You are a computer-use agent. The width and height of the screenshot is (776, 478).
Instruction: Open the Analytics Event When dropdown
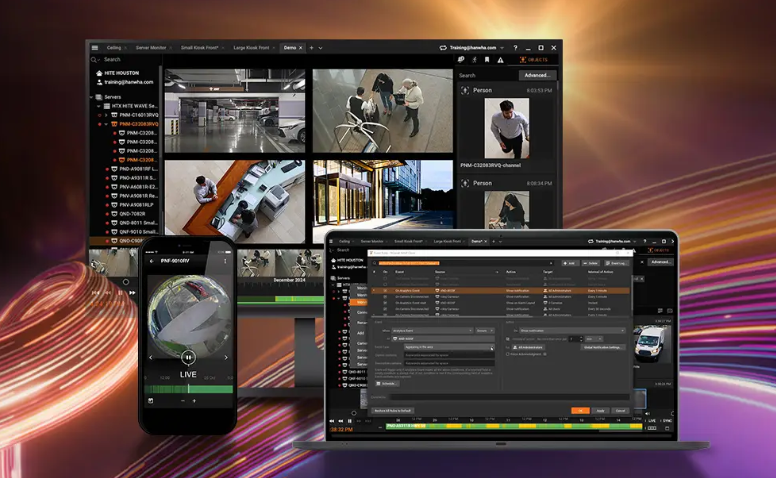click(x=432, y=331)
